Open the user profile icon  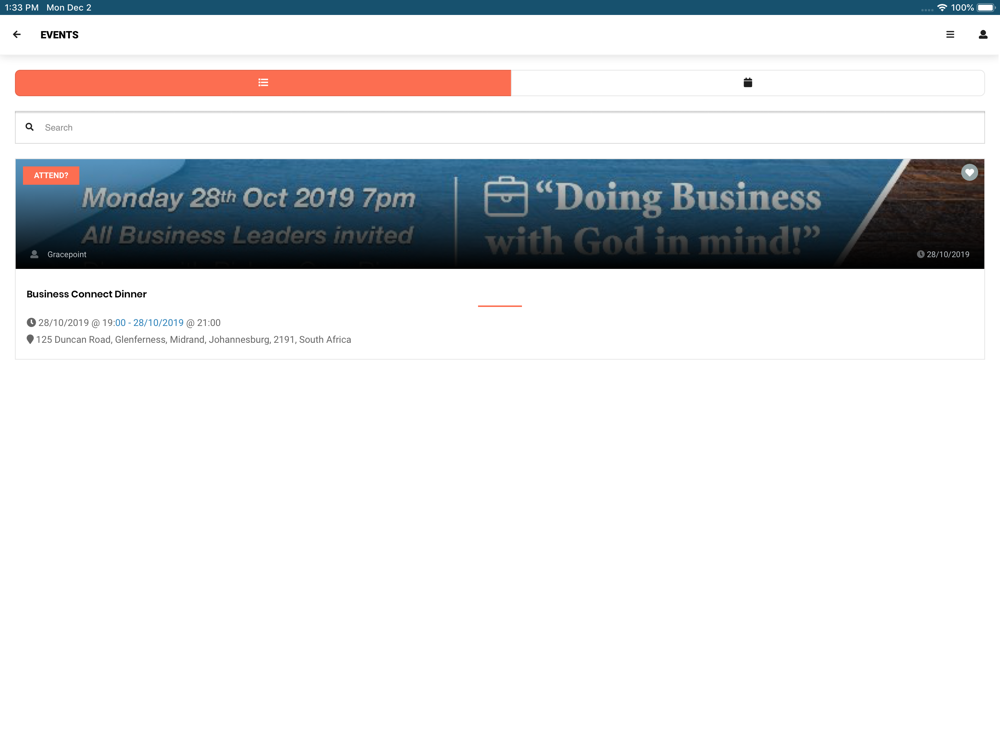click(983, 34)
